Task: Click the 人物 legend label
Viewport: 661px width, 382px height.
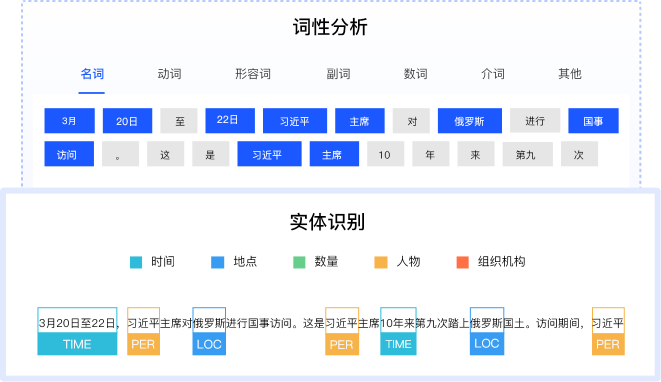Action: pos(408,262)
